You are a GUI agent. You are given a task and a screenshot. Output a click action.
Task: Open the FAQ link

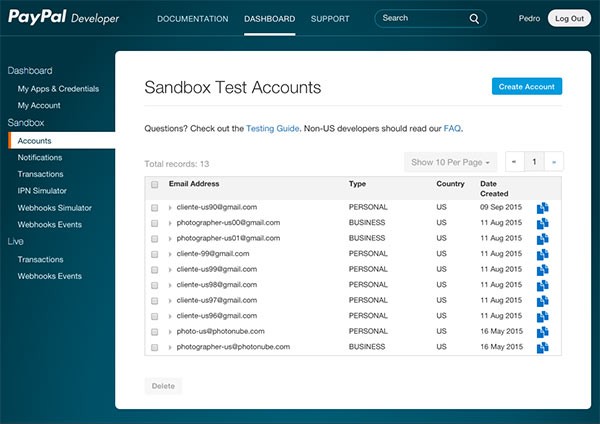coord(452,129)
